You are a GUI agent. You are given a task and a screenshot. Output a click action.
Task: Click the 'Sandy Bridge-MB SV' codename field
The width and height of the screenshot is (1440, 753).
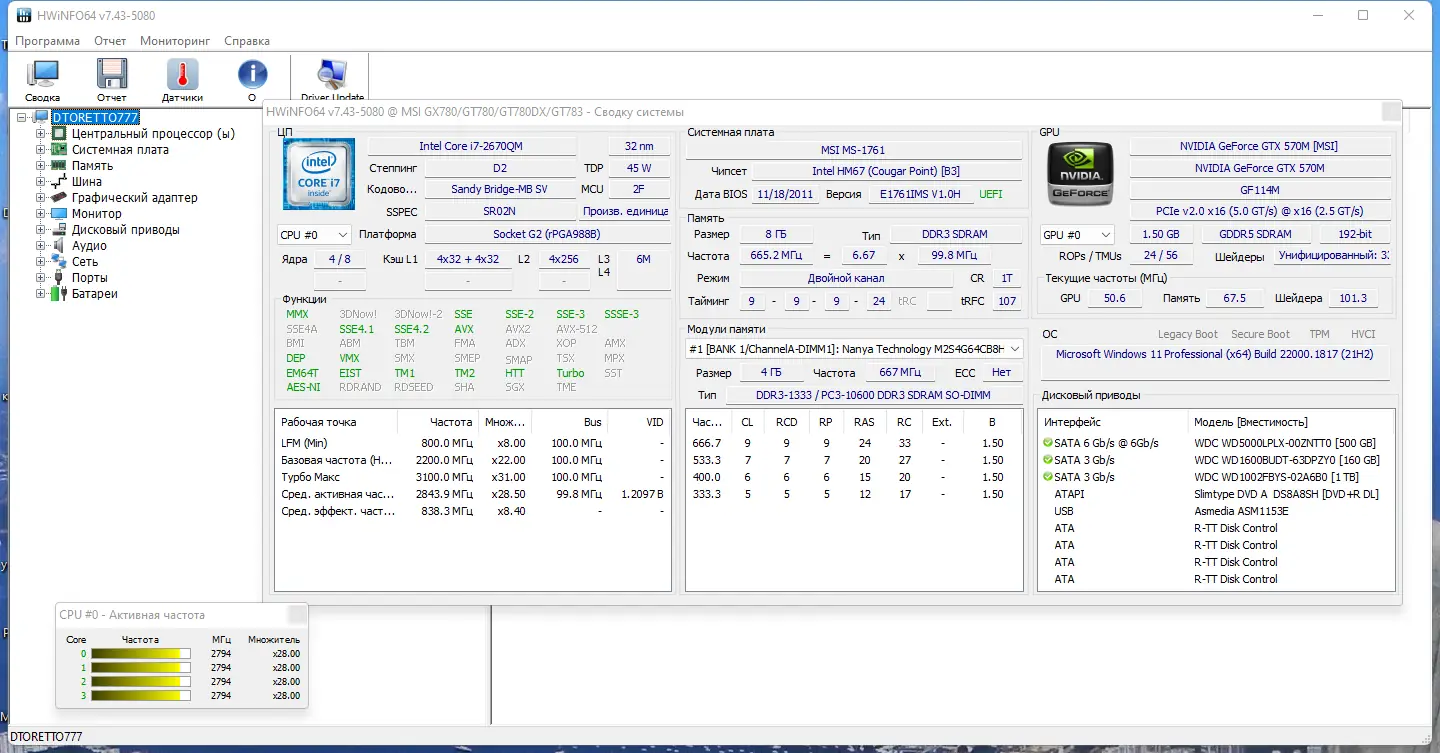[x=500, y=189]
